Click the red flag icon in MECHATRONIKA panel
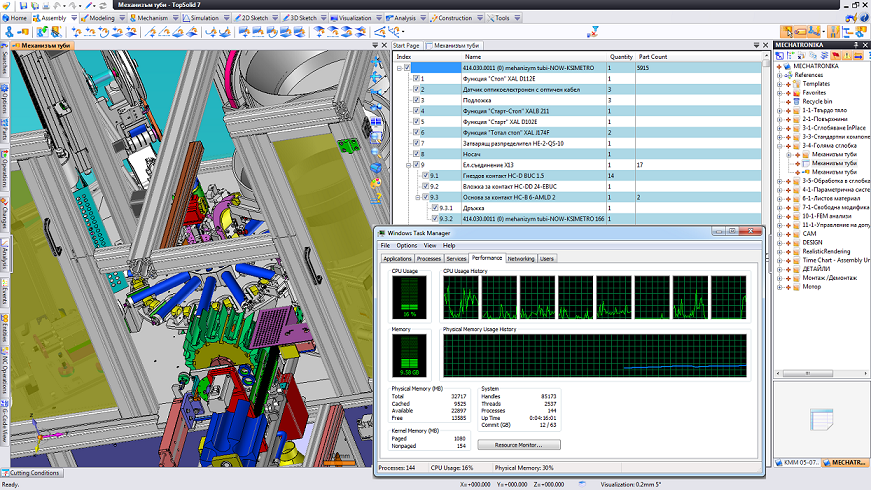This screenshot has width=871, height=490. 836,56
